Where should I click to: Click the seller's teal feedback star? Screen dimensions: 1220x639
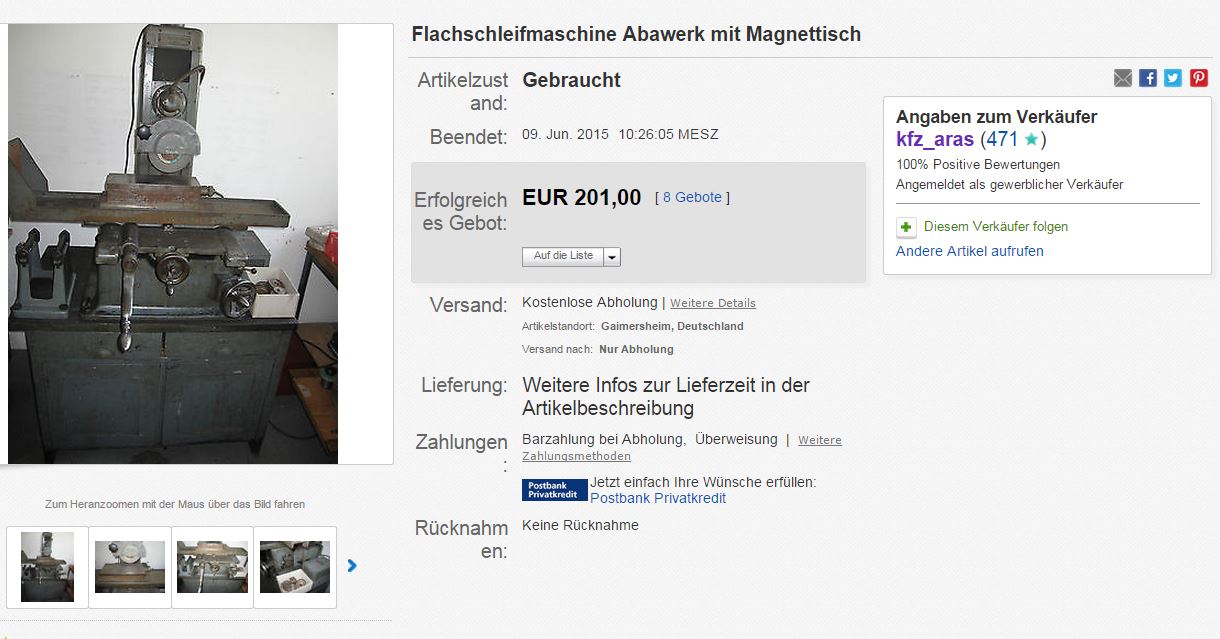tap(1031, 140)
